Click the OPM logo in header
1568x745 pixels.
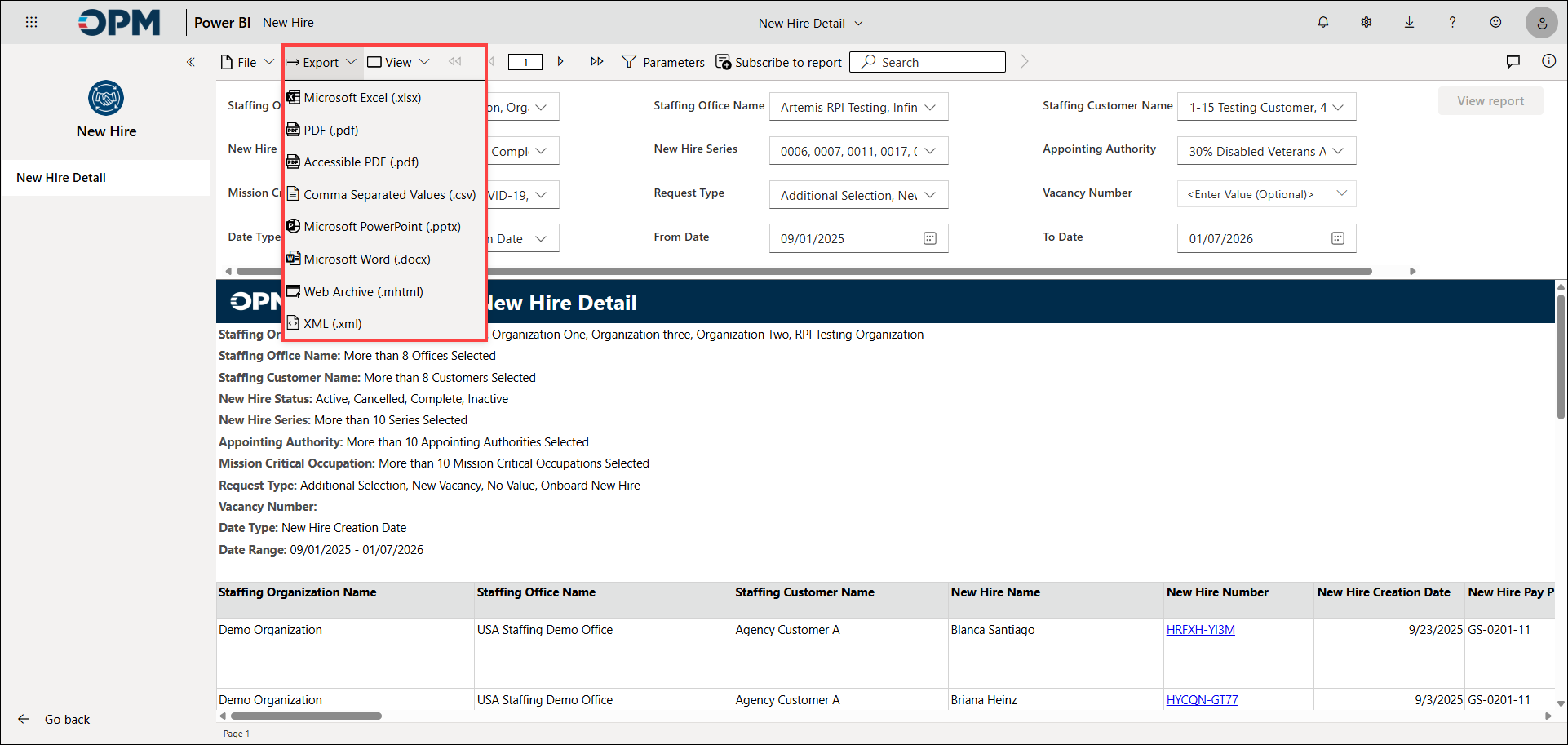click(x=119, y=23)
